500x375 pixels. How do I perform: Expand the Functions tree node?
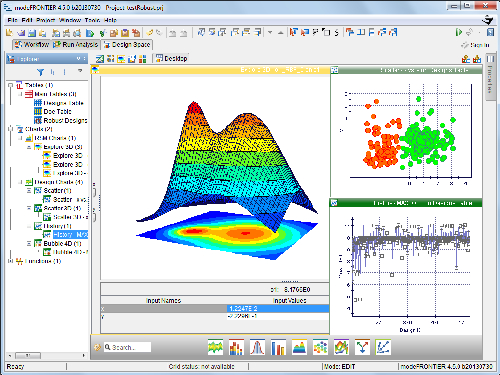(x=10, y=261)
